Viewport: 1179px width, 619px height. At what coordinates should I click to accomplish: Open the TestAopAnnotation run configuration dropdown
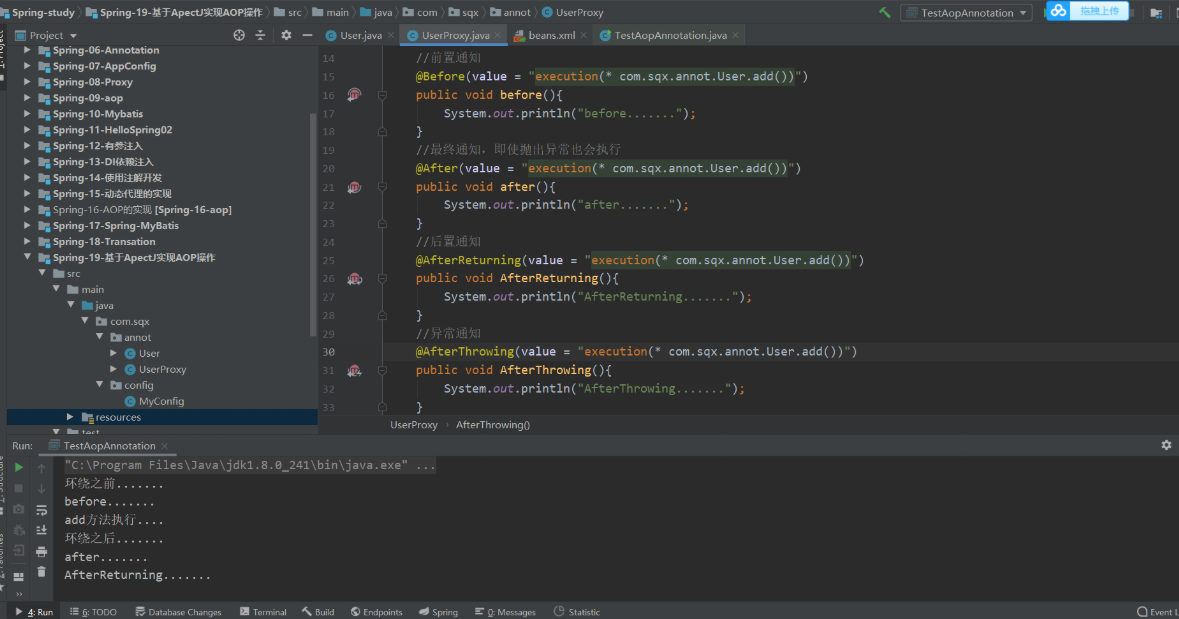click(x=966, y=13)
